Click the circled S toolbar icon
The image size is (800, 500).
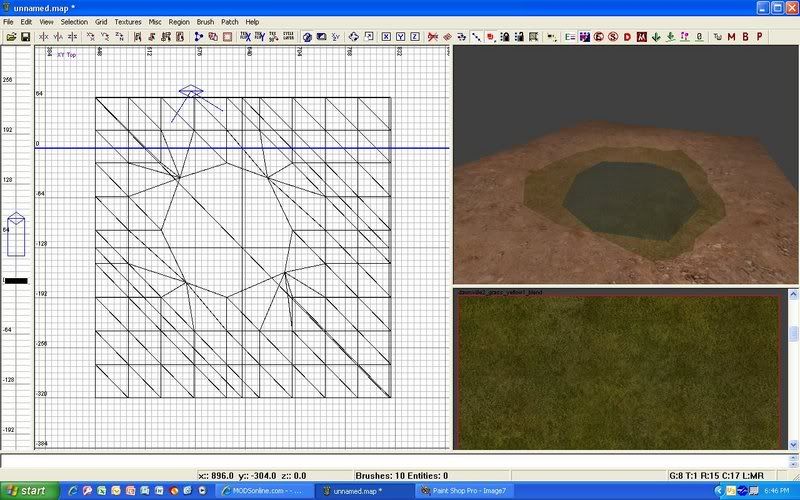coord(613,37)
